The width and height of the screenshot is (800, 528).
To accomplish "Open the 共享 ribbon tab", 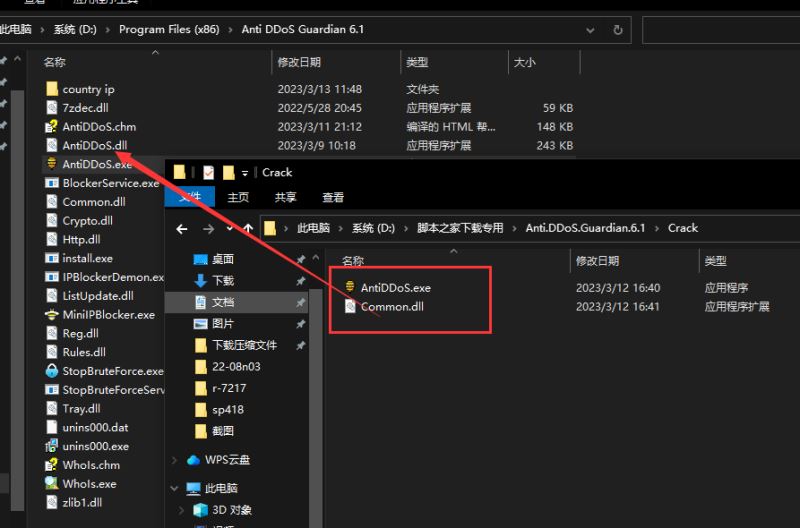I will click(x=285, y=197).
